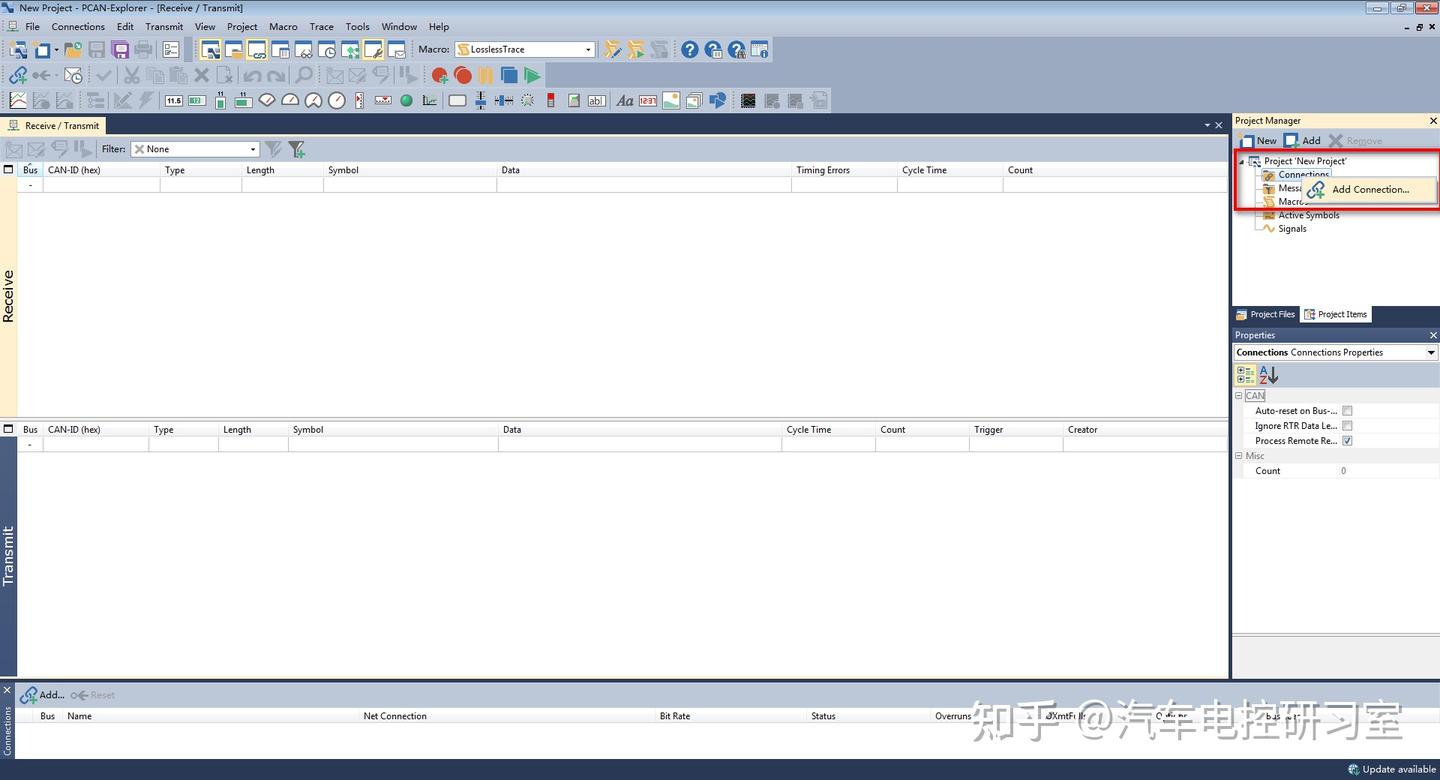Click the Print toolbar icon
The width and height of the screenshot is (1440, 780).
[x=143, y=49]
